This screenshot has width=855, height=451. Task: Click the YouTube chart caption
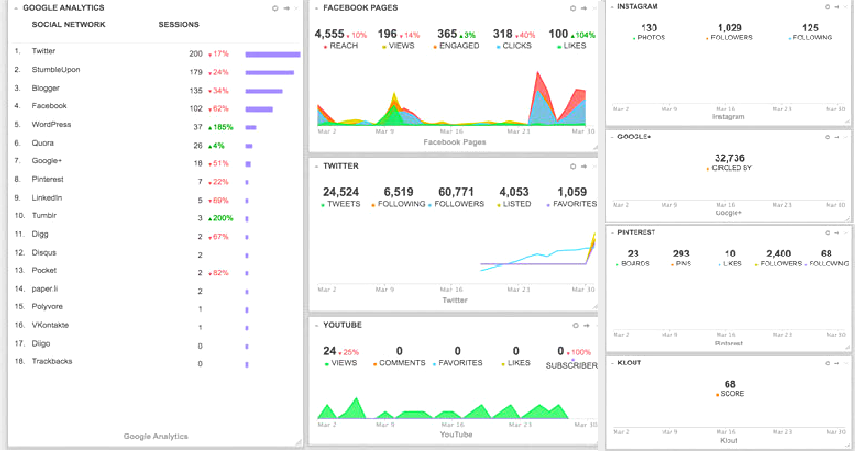[456, 435]
